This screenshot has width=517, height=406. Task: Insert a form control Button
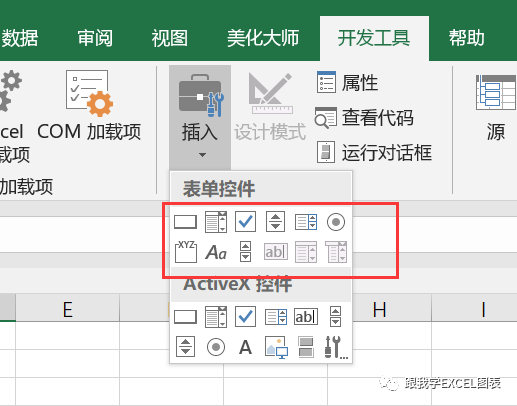(186, 222)
